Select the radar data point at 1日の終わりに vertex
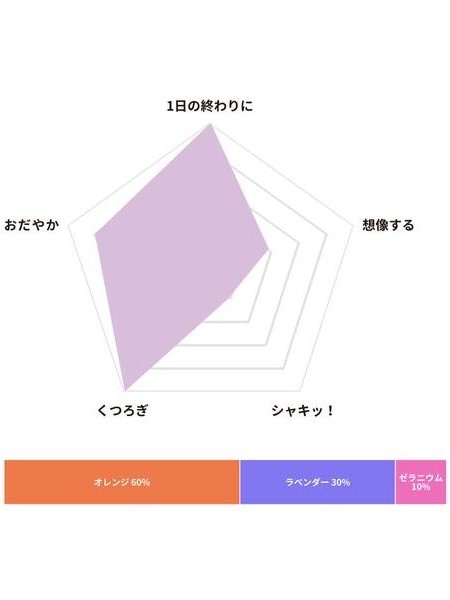The height and width of the screenshot is (600, 450). (x=210, y=124)
